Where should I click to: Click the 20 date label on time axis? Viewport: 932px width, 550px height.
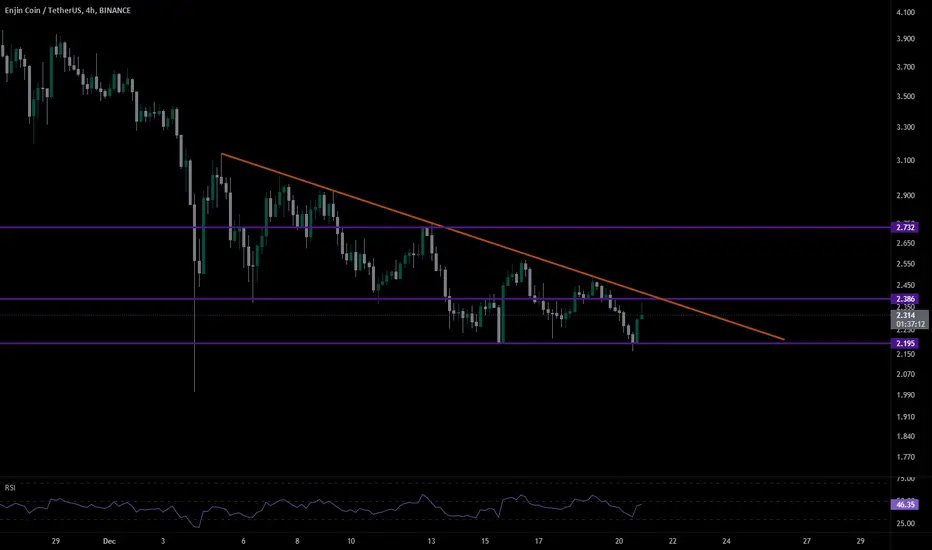pyautogui.click(x=619, y=541)
